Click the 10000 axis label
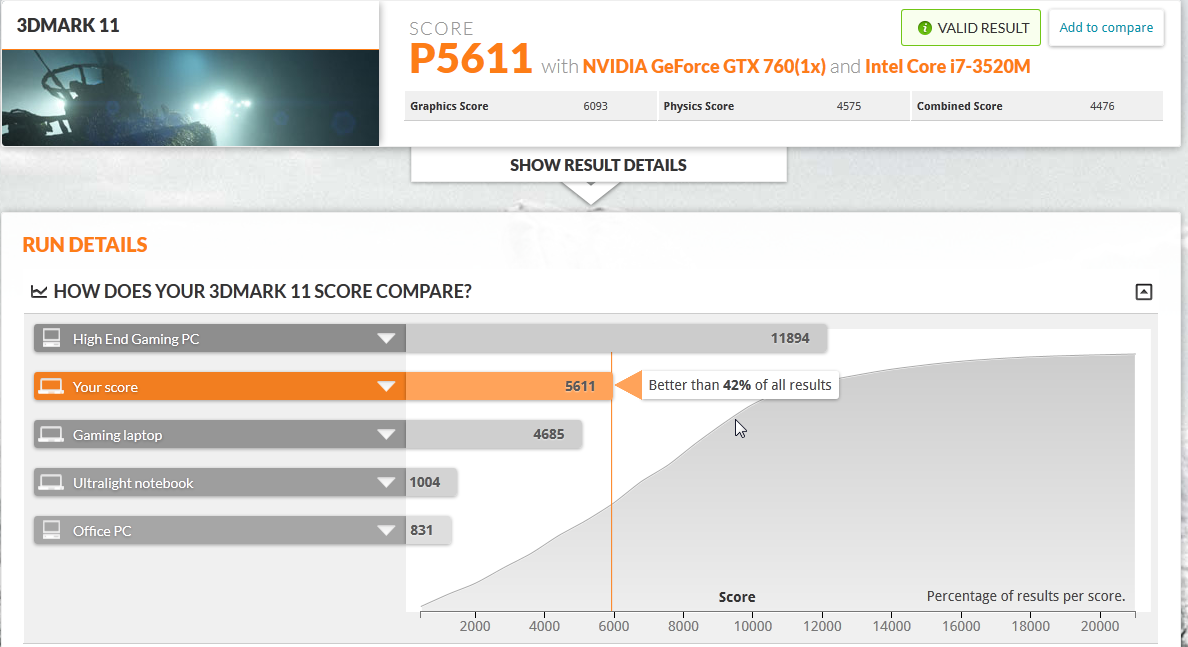 tap(752, 627)
